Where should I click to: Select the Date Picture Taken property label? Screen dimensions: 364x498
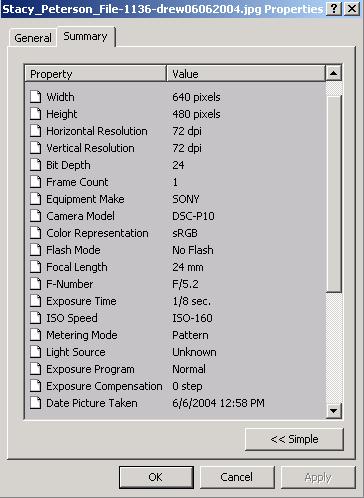pyautogui.click(x=92, y=403)
